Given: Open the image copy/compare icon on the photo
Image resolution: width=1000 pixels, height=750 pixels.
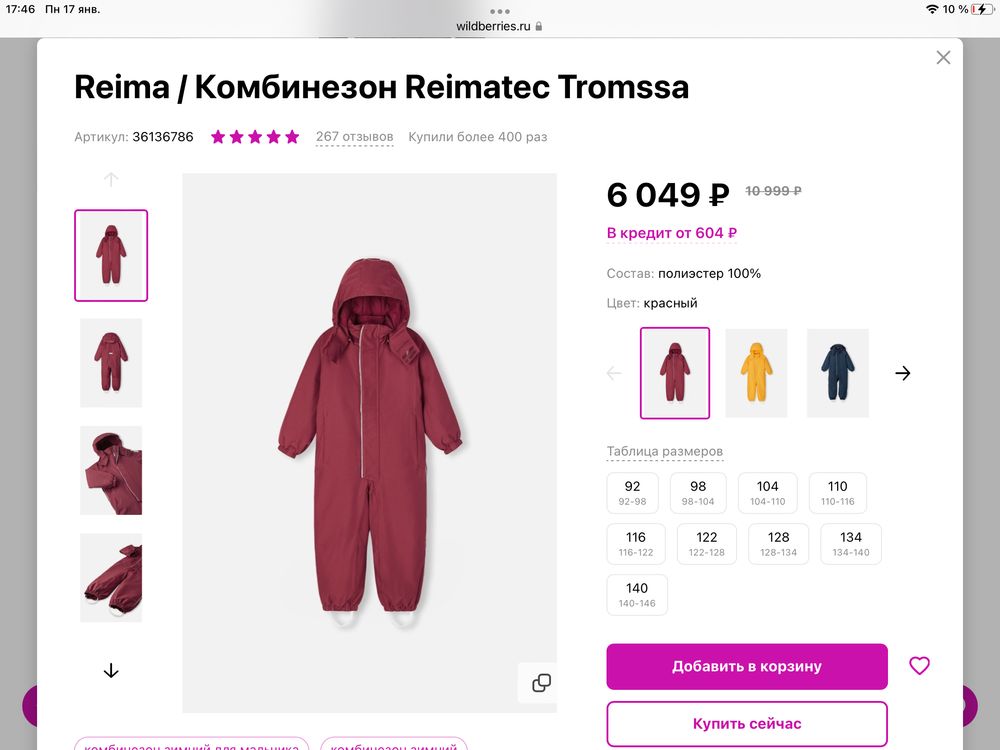Looking at the screenshot, I should click(x=540, y=683).
